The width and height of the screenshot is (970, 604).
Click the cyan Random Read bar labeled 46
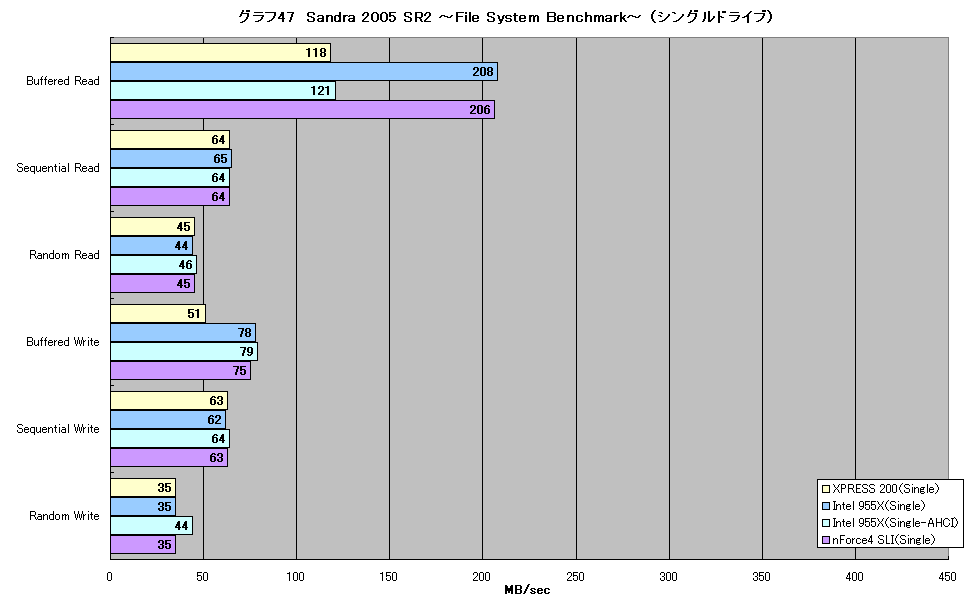click(153, 265)
